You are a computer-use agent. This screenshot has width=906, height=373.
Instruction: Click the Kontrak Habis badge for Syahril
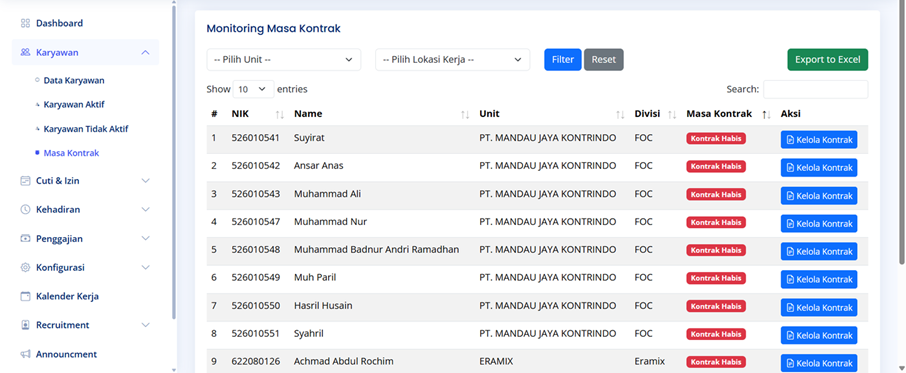pyautogui.click(x=716, y=334)
